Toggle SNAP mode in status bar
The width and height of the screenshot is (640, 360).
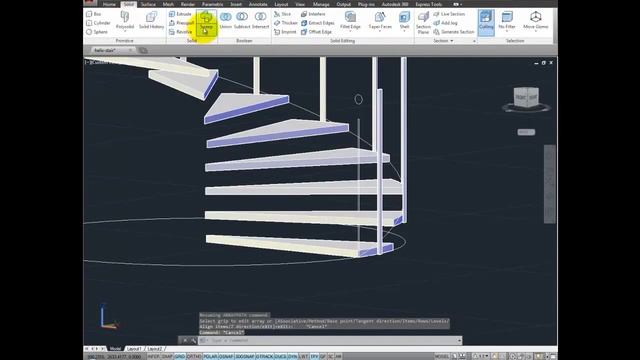[x=167, y=357]
